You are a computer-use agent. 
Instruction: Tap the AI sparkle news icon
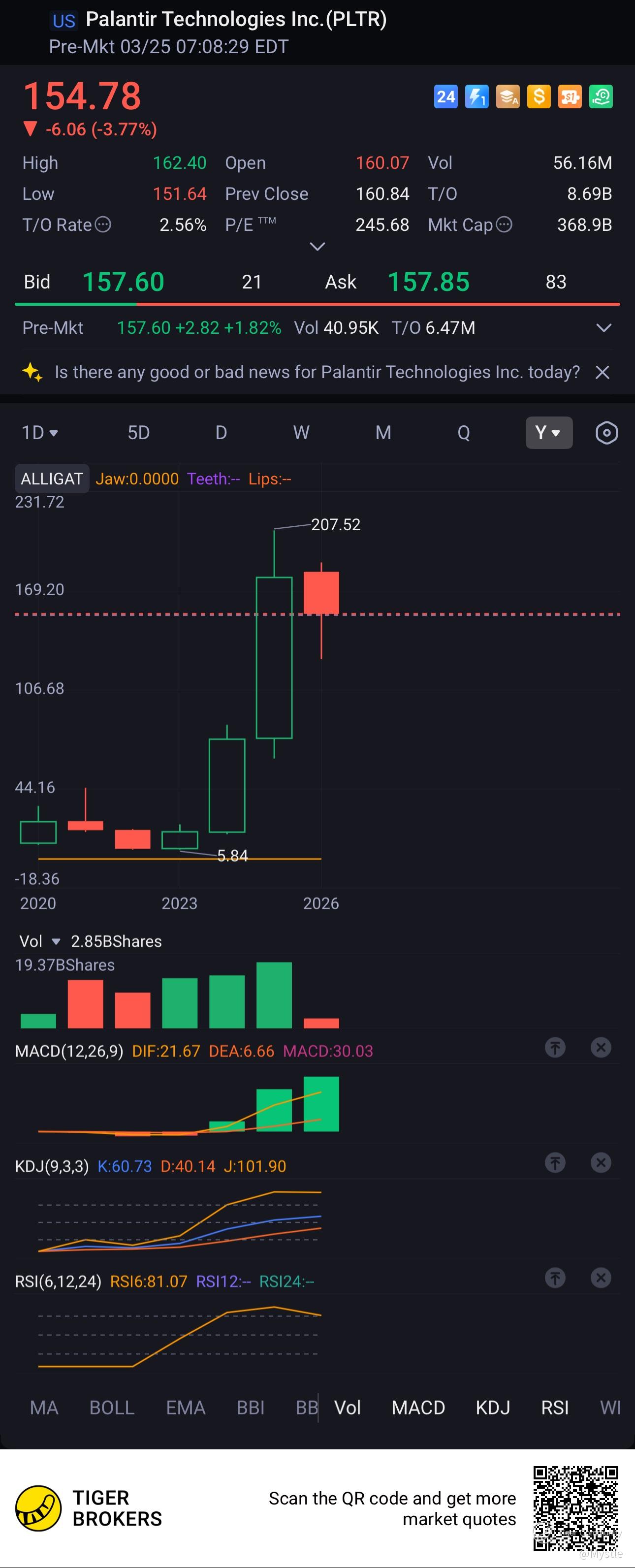point(32,372)
